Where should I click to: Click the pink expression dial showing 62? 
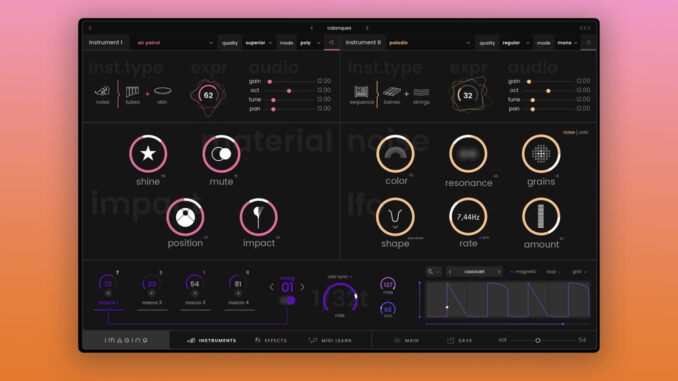[x=208, y=96]
